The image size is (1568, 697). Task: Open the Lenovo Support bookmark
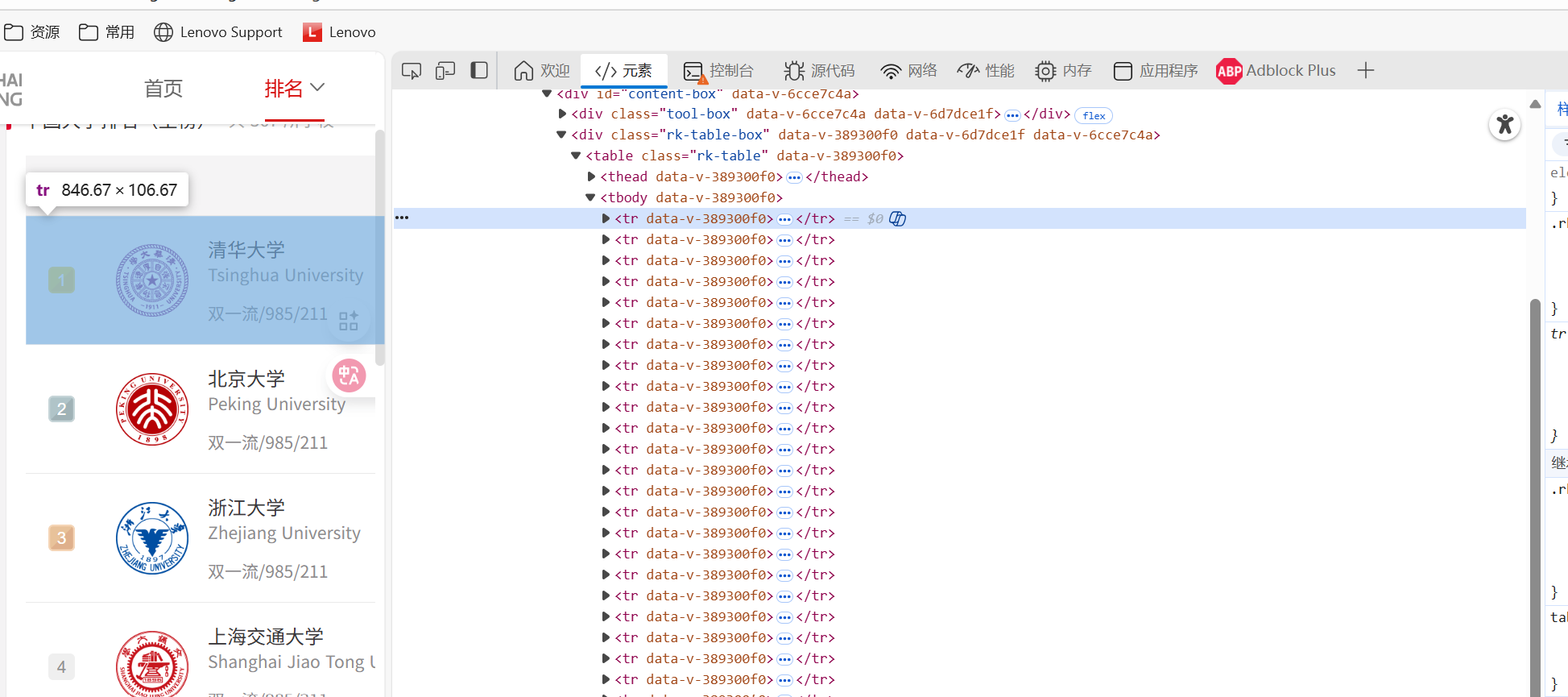click(x=218, y=32)
